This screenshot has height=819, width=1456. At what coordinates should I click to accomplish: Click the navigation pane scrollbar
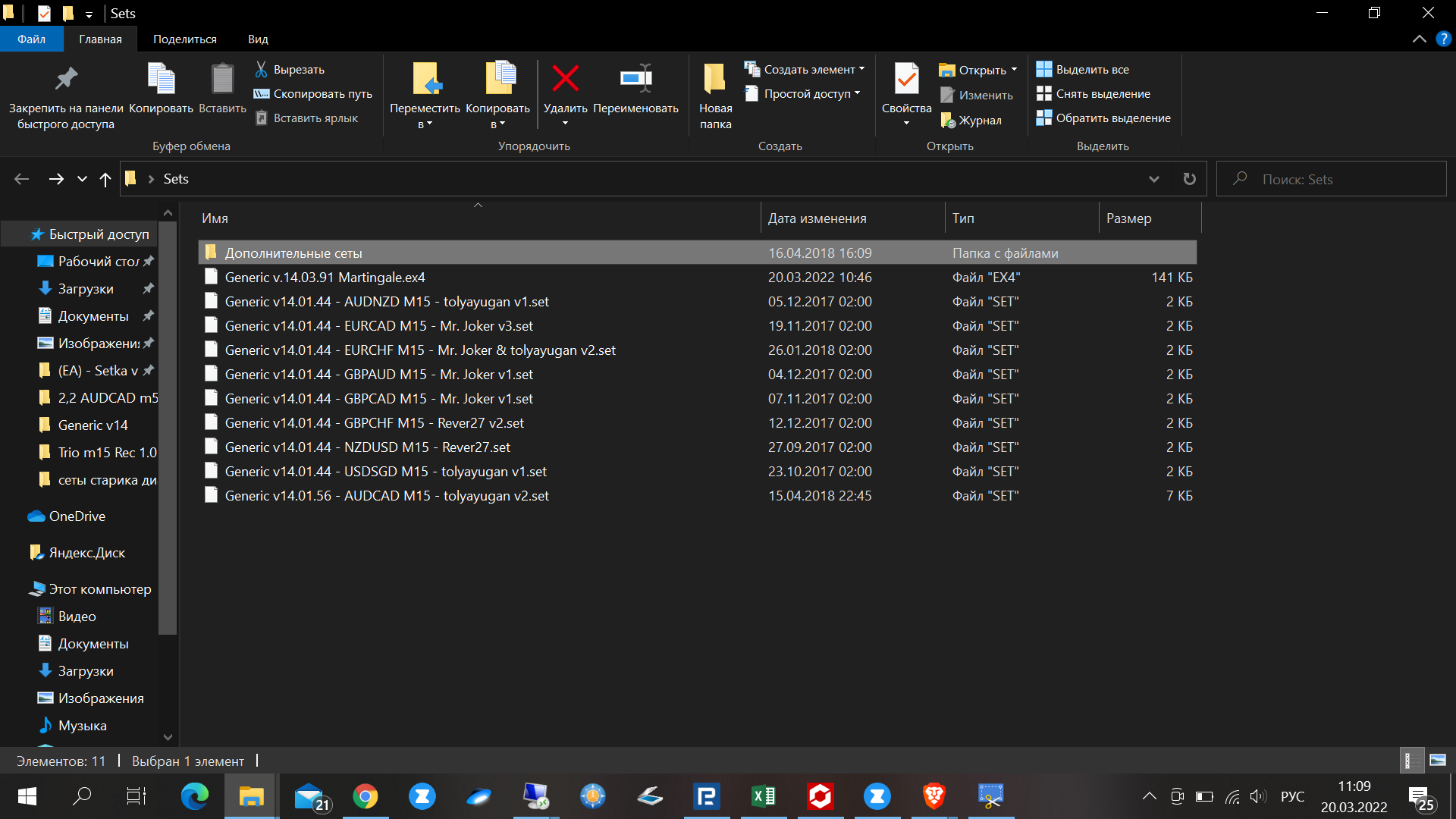pos(168,427)
